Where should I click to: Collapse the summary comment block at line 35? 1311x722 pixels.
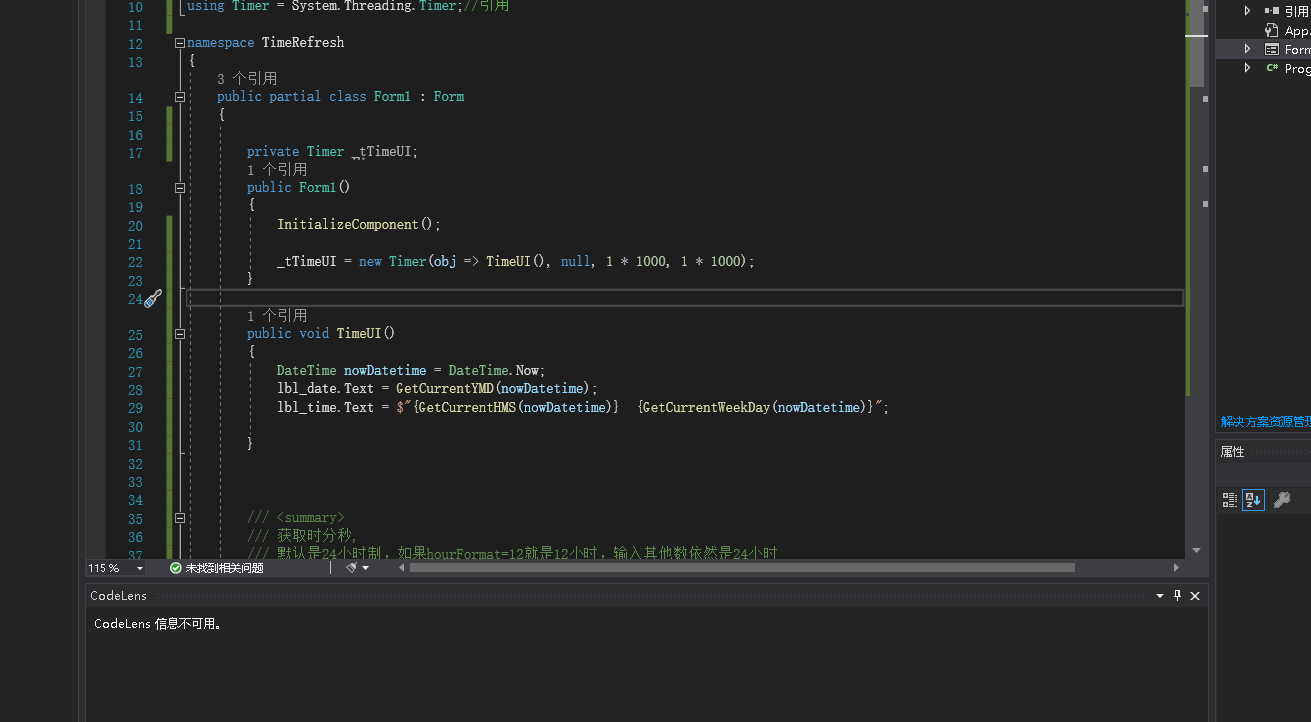(180, 518)
